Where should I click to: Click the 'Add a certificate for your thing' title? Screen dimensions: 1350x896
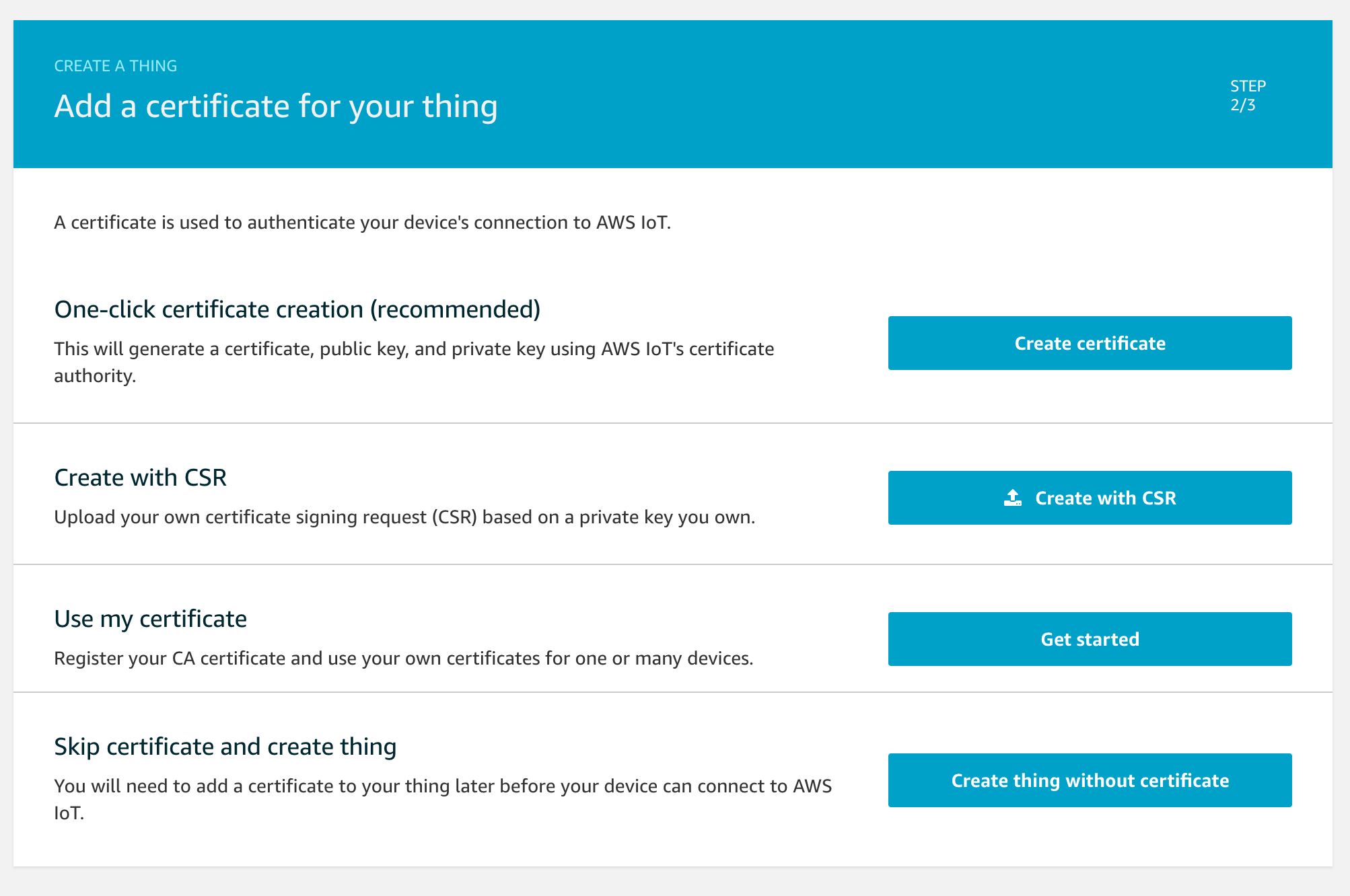[276, 106]
